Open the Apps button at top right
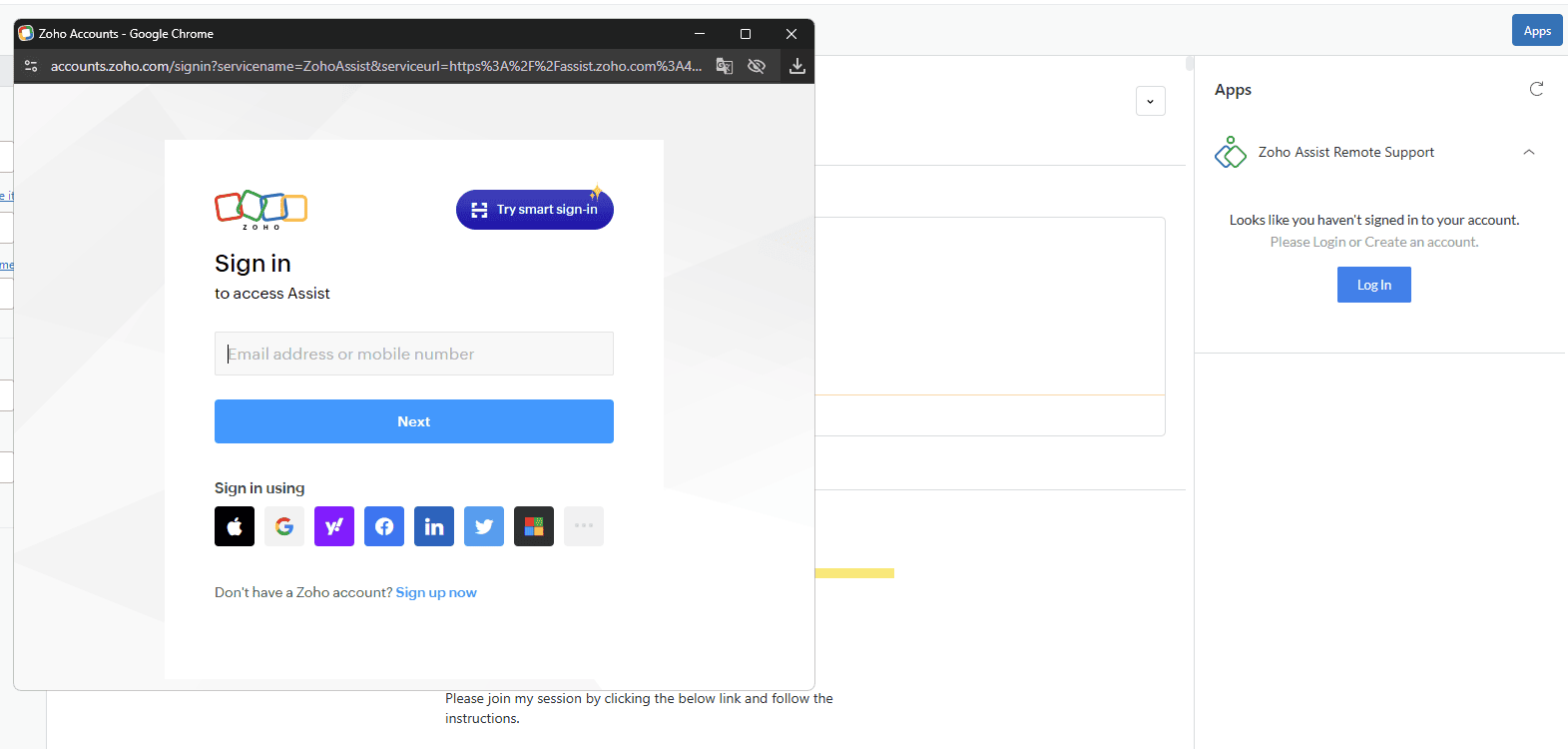The width and height of the screenshot is (1568, 749). click(1536, 31)
